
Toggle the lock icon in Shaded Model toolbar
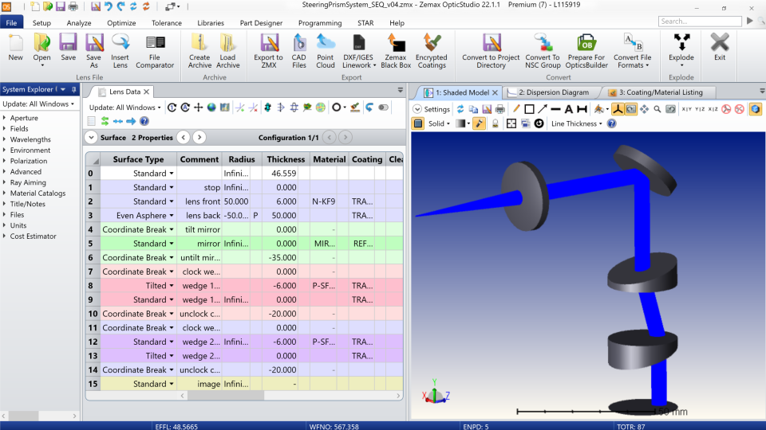click(x=495, y=124)
